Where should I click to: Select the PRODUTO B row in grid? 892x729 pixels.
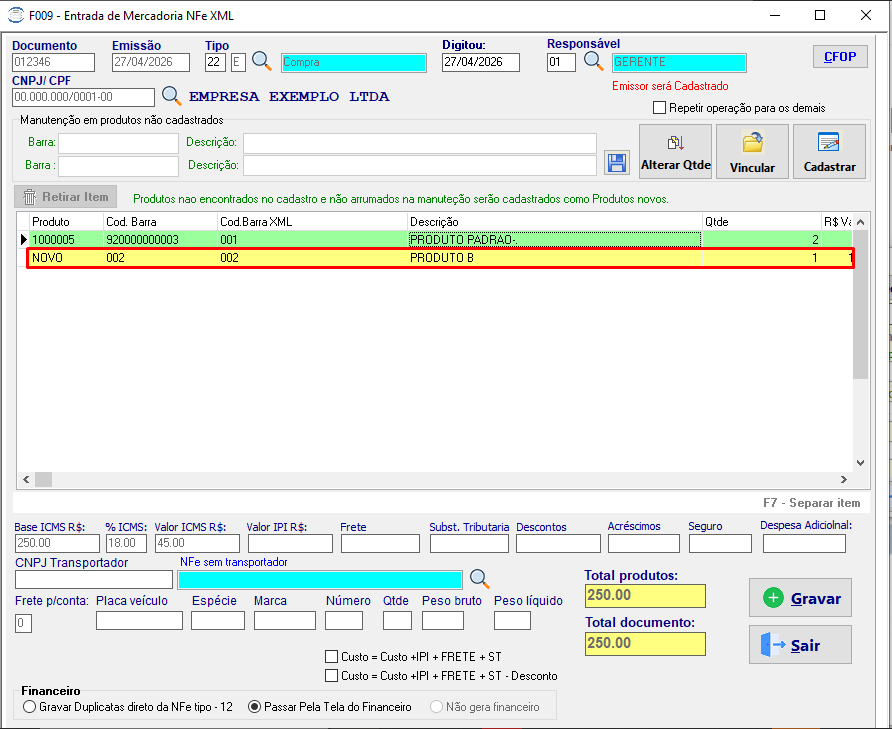[x=440, y=258]
